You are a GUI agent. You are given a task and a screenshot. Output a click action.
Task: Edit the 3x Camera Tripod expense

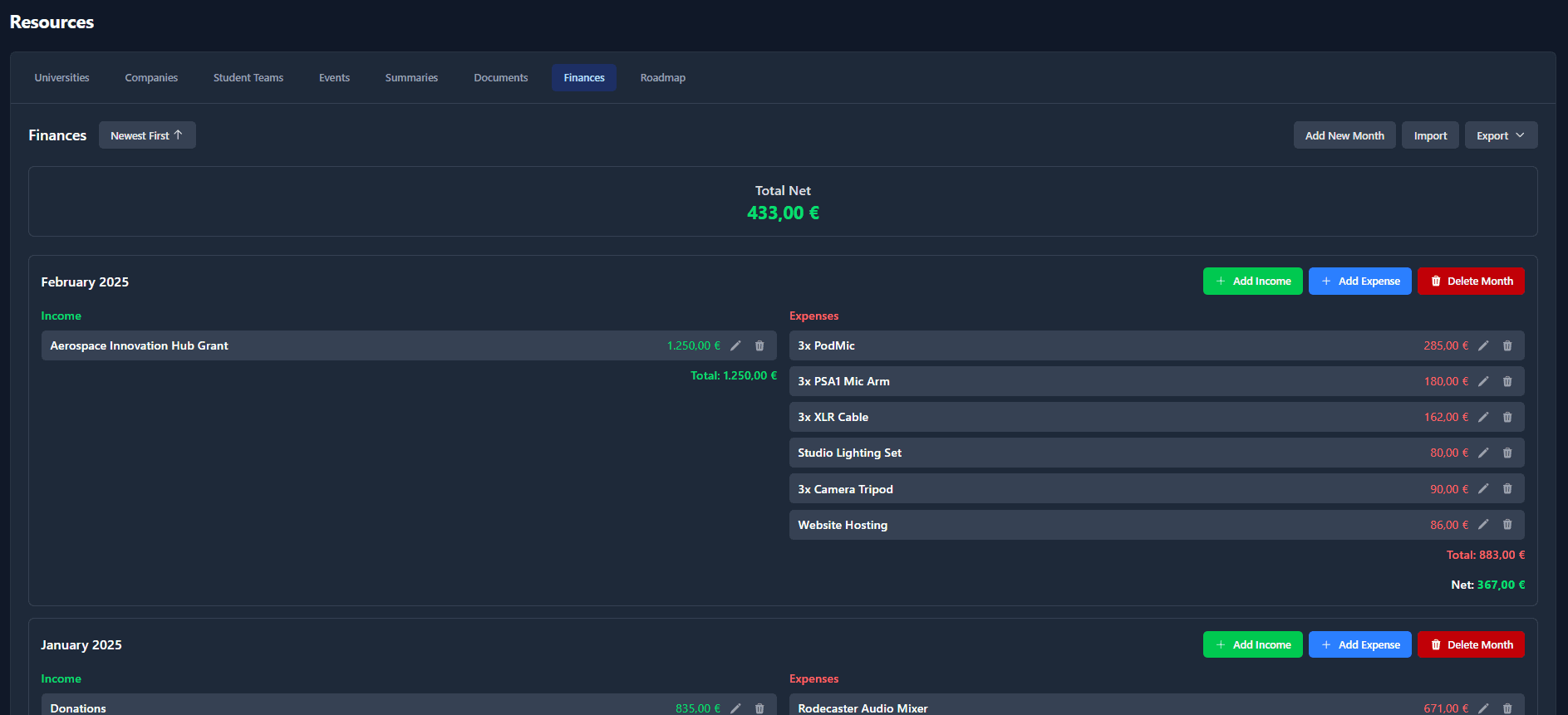tap(1483, 489)
